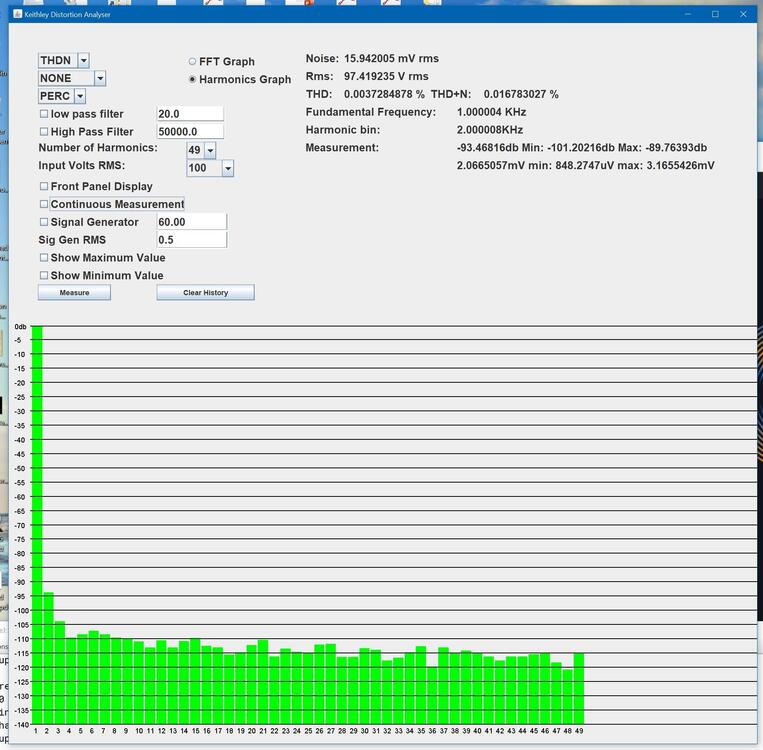763x750 pixels.
Task: Check the Show Maximum Value option
Action: (x=44, y=258)
